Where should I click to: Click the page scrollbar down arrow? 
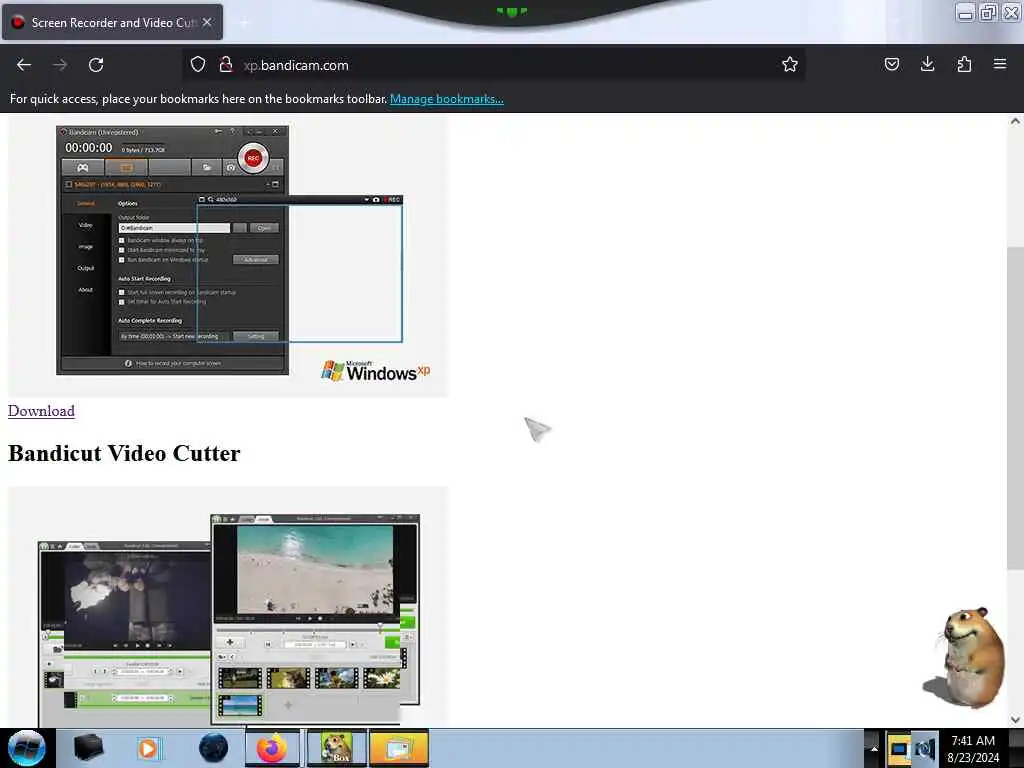(1015, 720)
